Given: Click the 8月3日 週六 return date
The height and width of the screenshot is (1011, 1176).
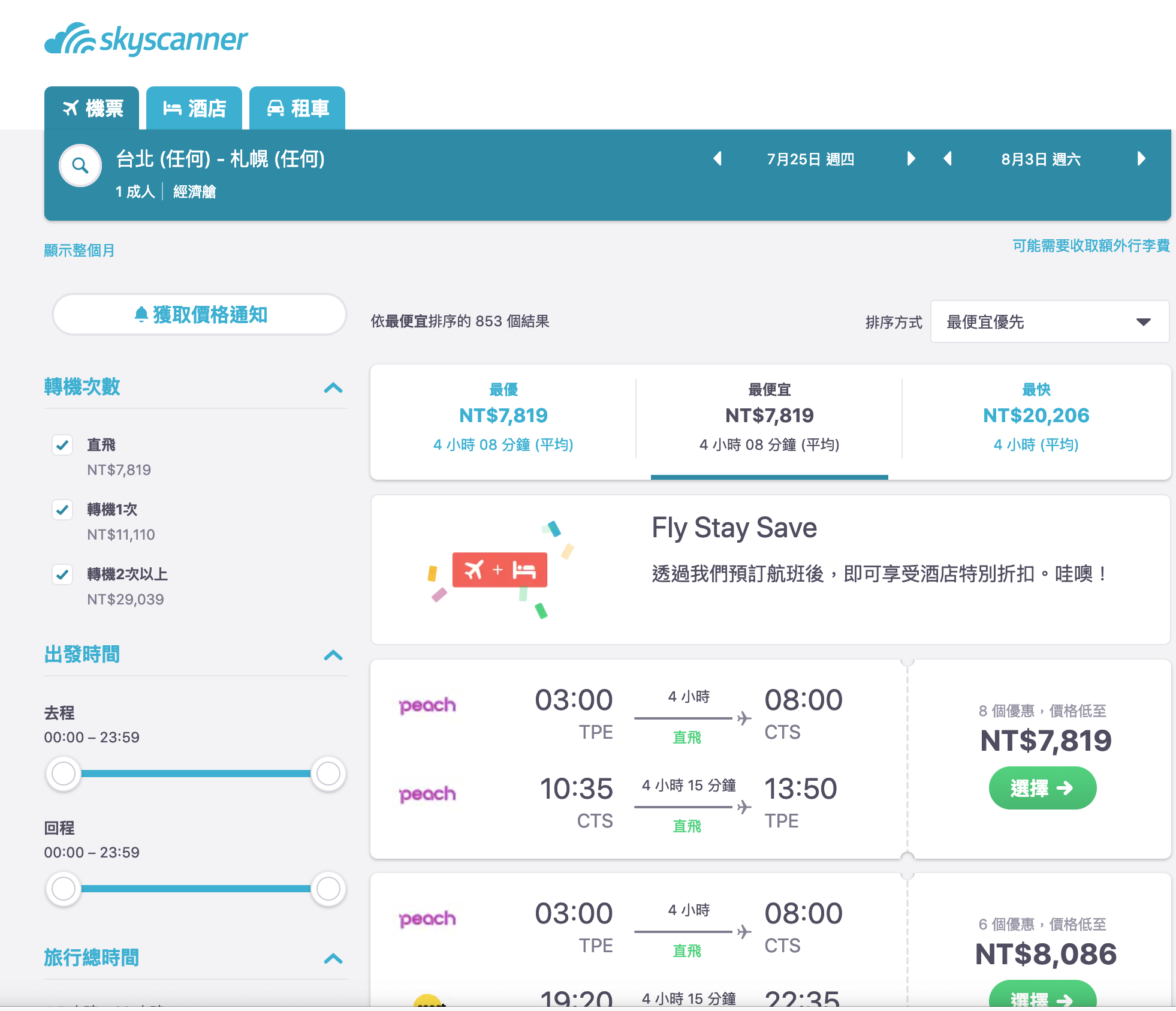Looking at the screenshot, I should pos(1041,160).
